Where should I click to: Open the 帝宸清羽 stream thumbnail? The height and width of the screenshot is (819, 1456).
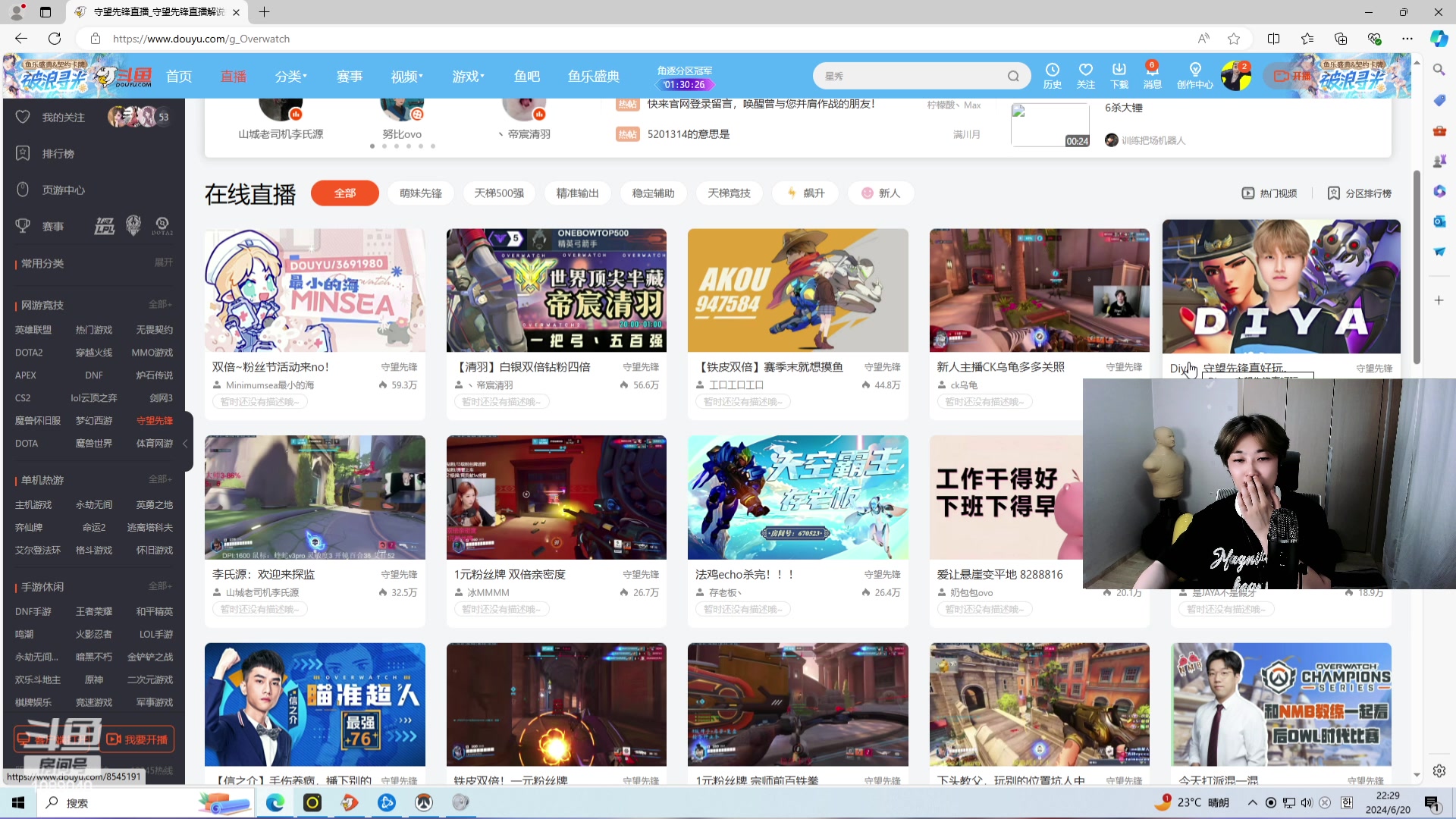click(557, 290)
